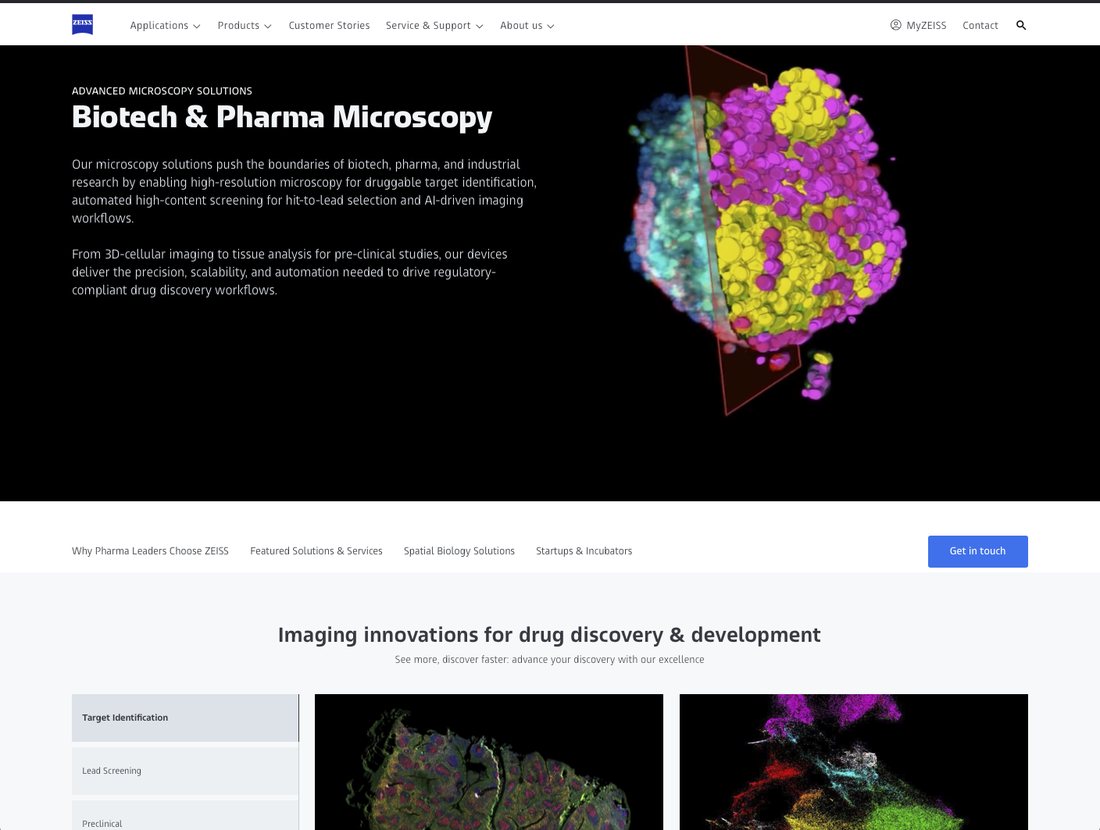The height and width of the screenshot is (830, 1100).
Task: Open the Products menu
Action: 244,25
